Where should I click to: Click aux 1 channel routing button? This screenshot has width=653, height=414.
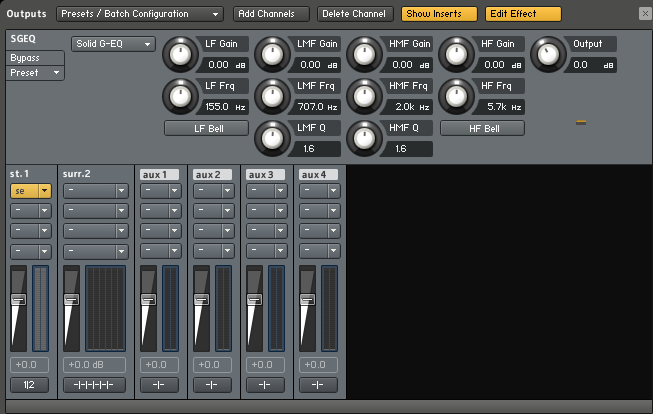(x=159, y=385)
